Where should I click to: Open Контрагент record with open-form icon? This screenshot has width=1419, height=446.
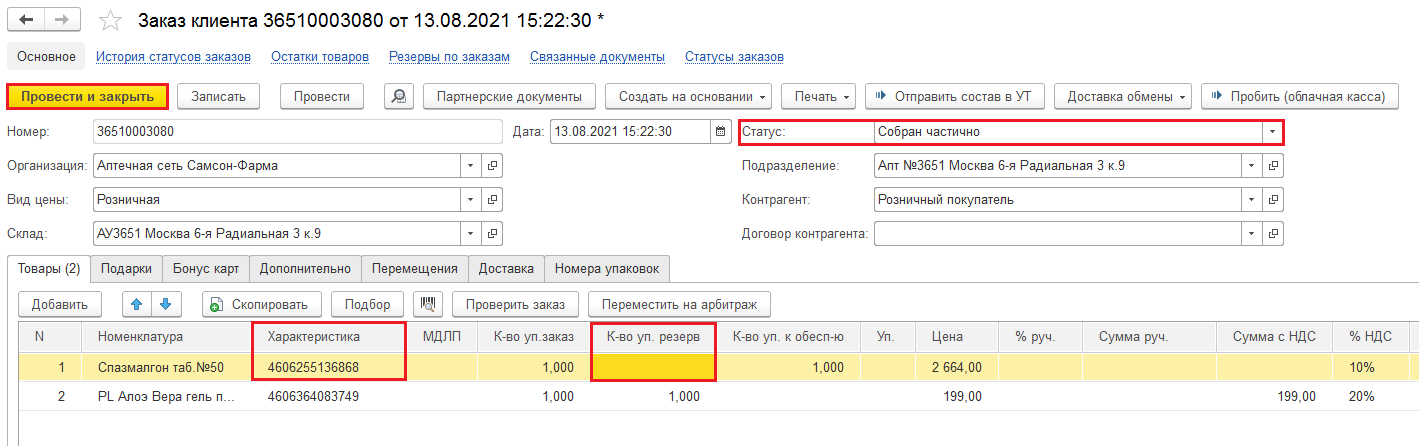pos(1272,200)
